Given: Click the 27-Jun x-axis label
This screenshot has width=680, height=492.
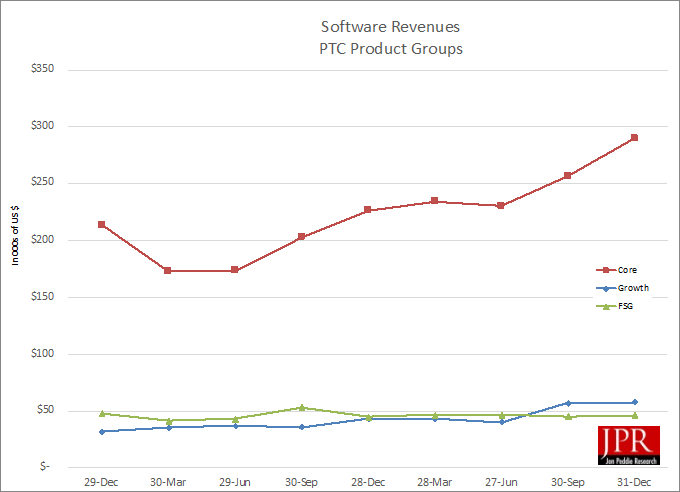Looking at the screenshot, I should (501, 482).
